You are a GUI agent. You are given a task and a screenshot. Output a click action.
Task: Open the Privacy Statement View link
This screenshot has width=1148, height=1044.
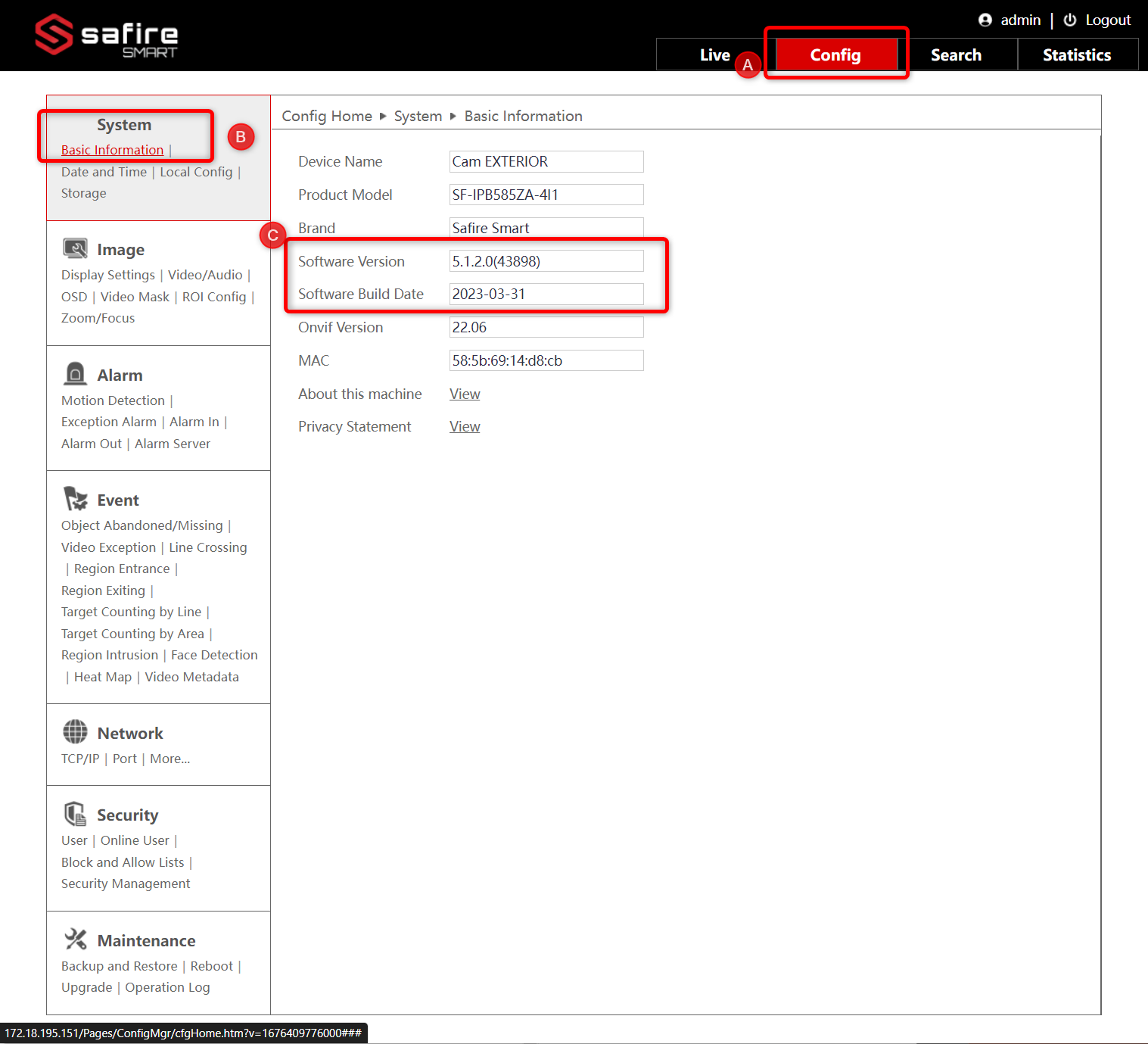point(465,427)
